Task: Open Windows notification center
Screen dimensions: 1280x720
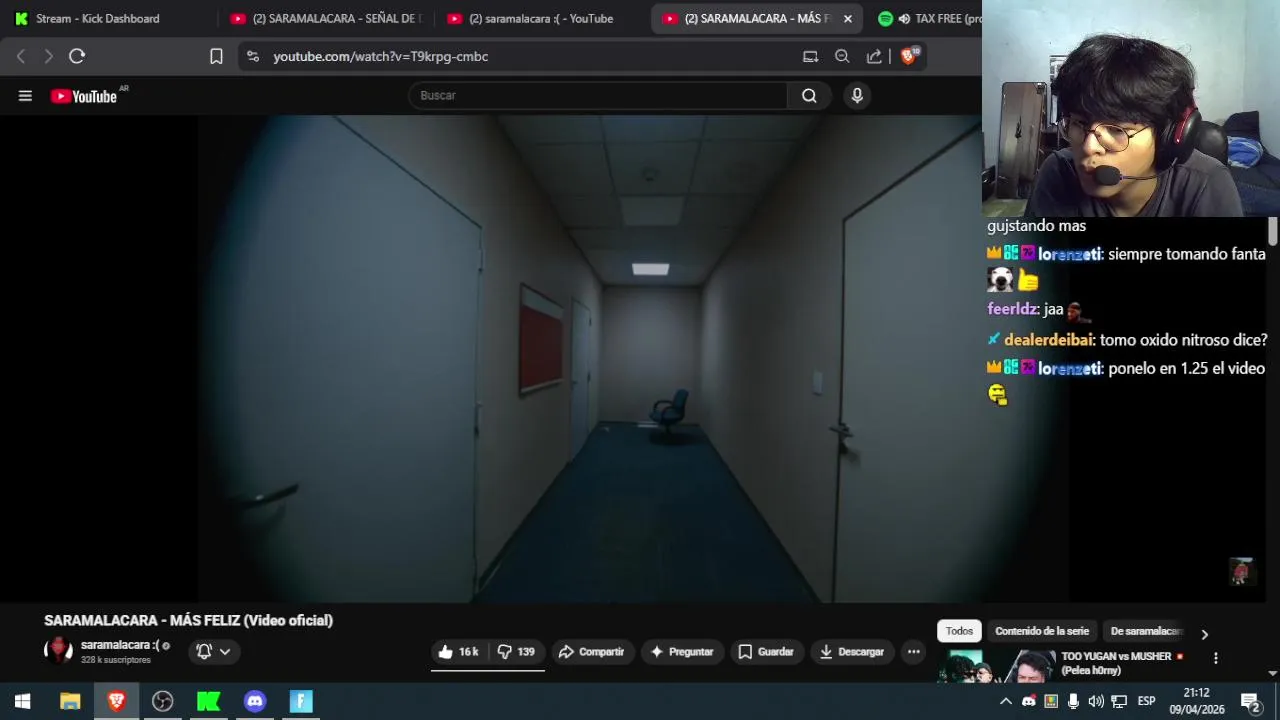Action: coord(1250,701)
